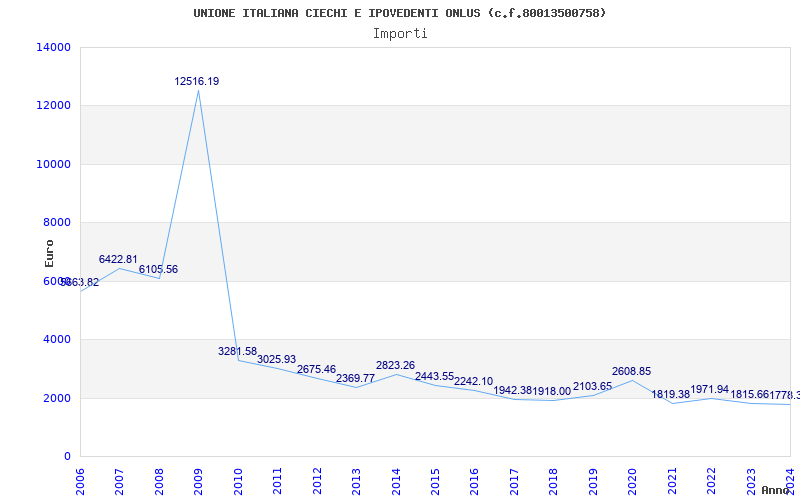This screenshot has height=500, width=800.
Task: Click the 4000 y-axis tick label
Action: (x=57, y=339)
